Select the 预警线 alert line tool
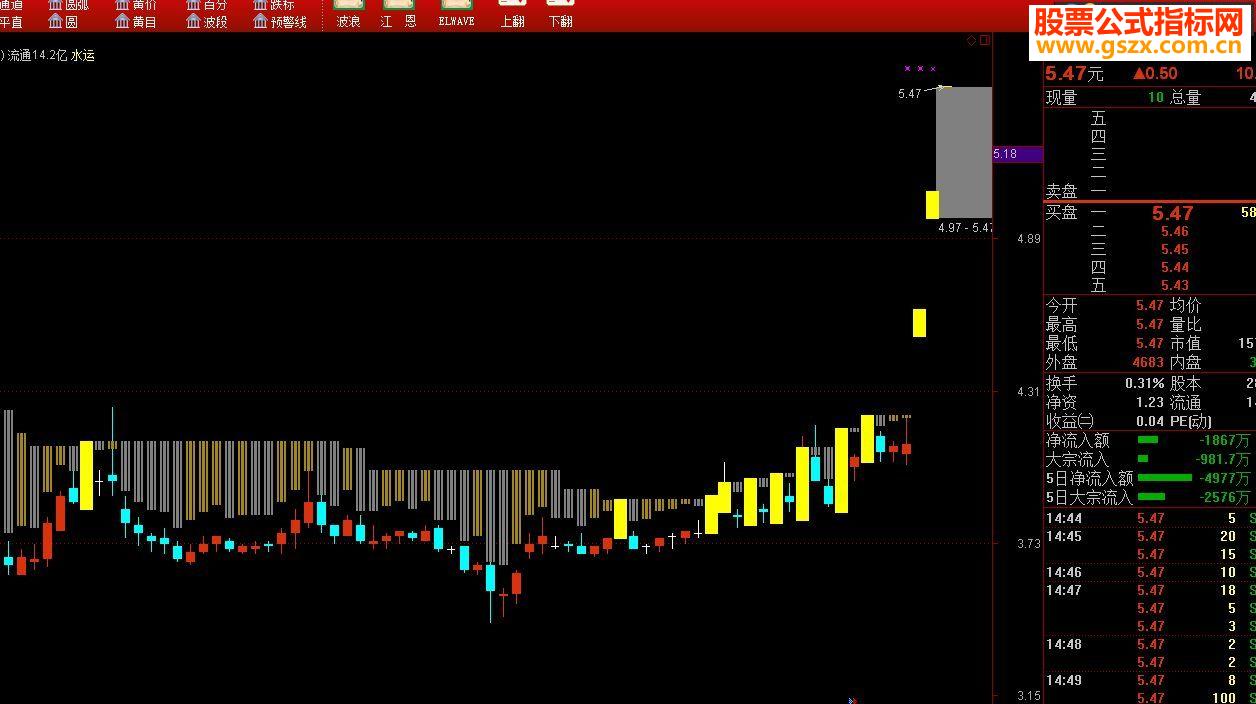Viewport: 1256px width, 704px height. pyautogui.click(x=281, y=21)
